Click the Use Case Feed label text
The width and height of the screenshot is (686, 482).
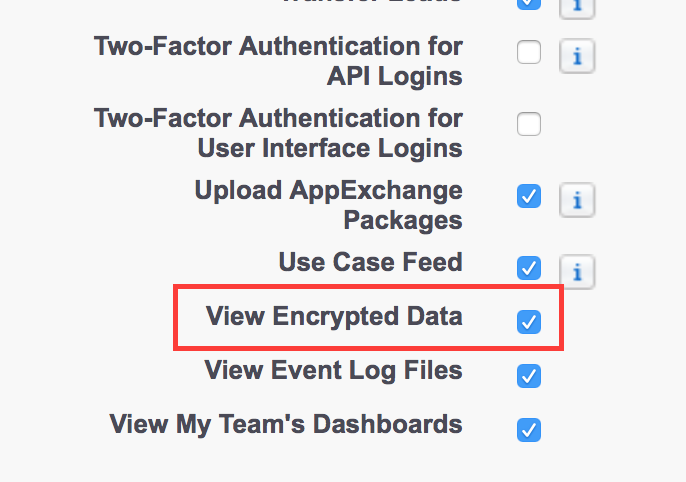[371, 262]
